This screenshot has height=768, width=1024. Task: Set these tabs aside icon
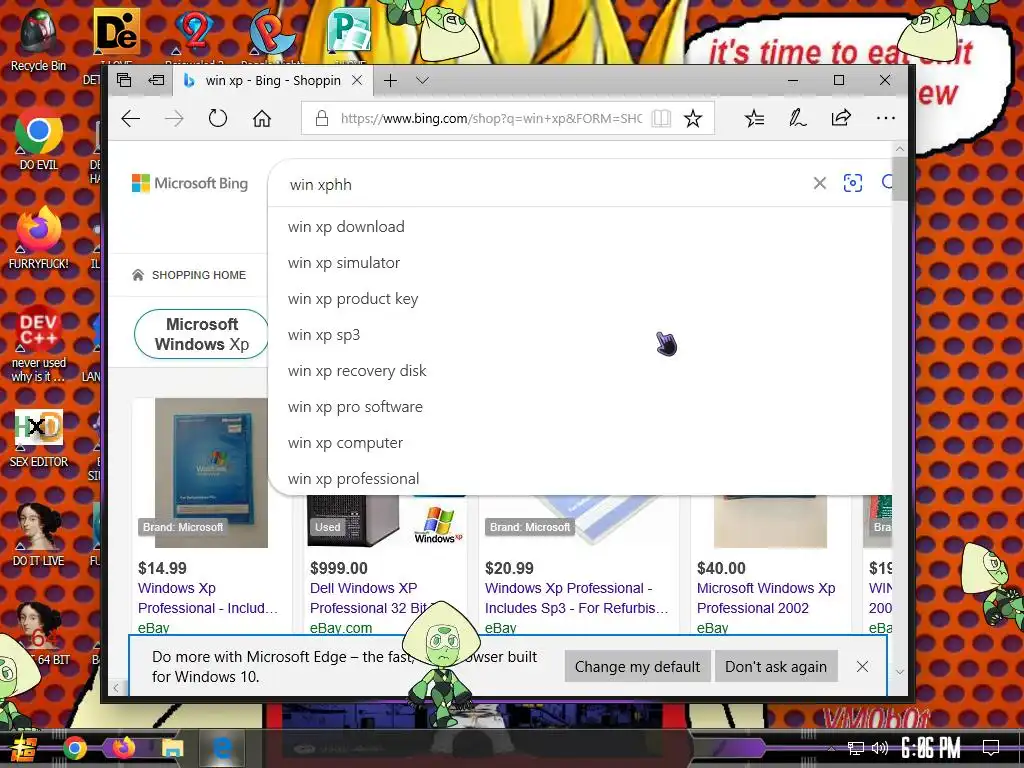click(x=157, y=80)
